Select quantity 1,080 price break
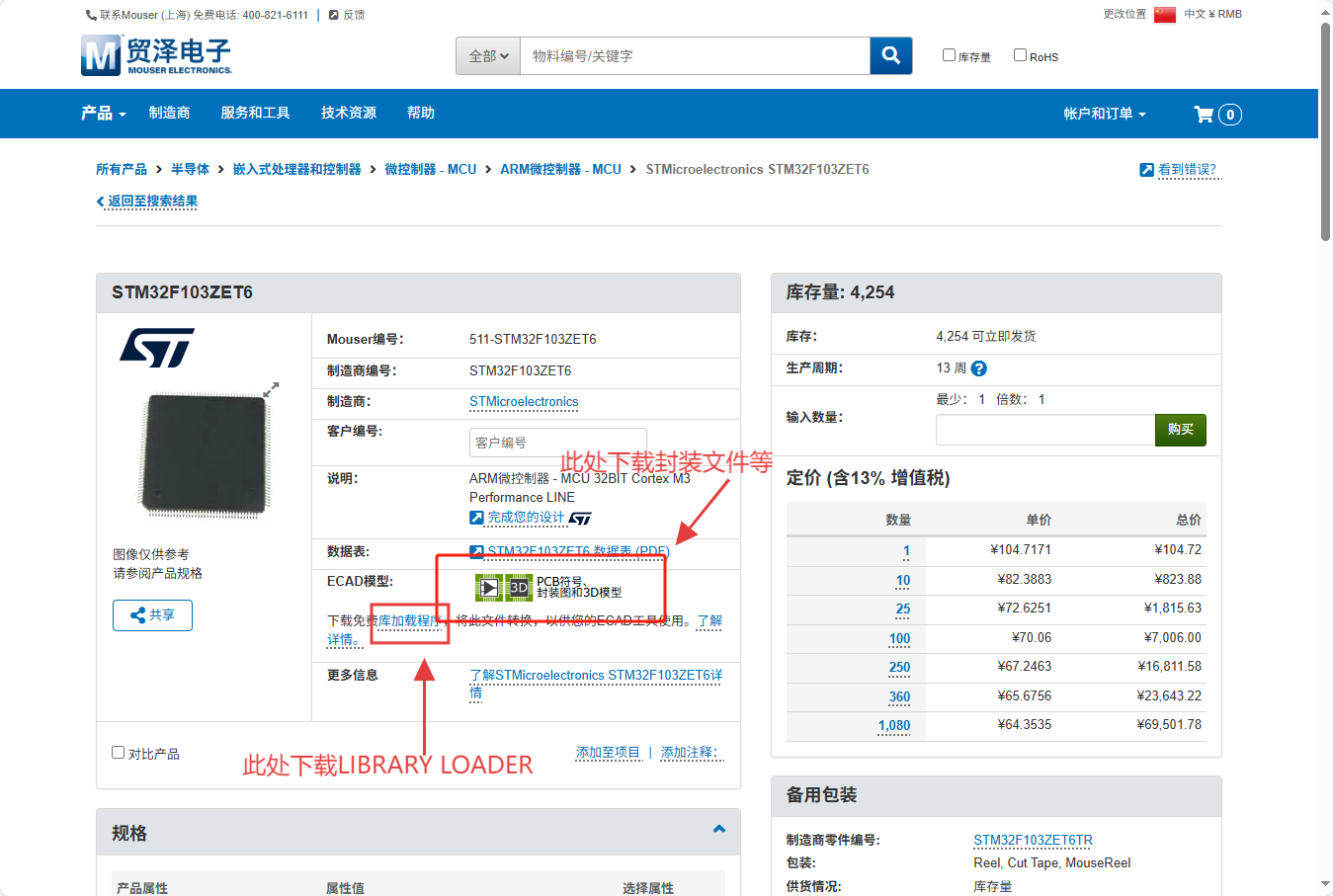 tap(894, 726)
